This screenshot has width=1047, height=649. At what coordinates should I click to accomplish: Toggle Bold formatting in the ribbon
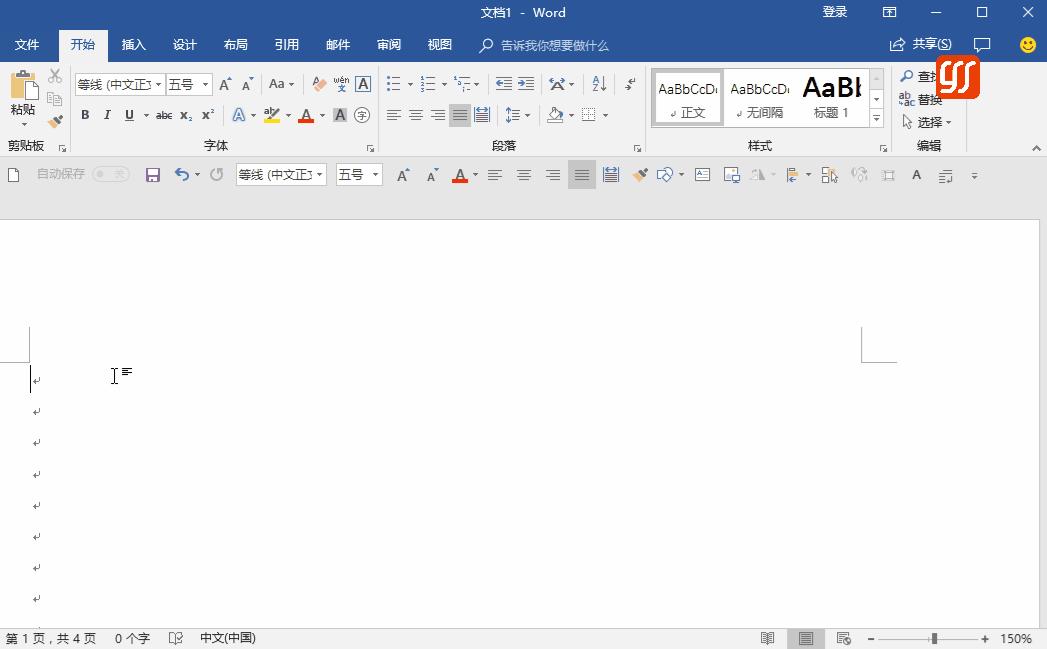[x=85, y=115]
